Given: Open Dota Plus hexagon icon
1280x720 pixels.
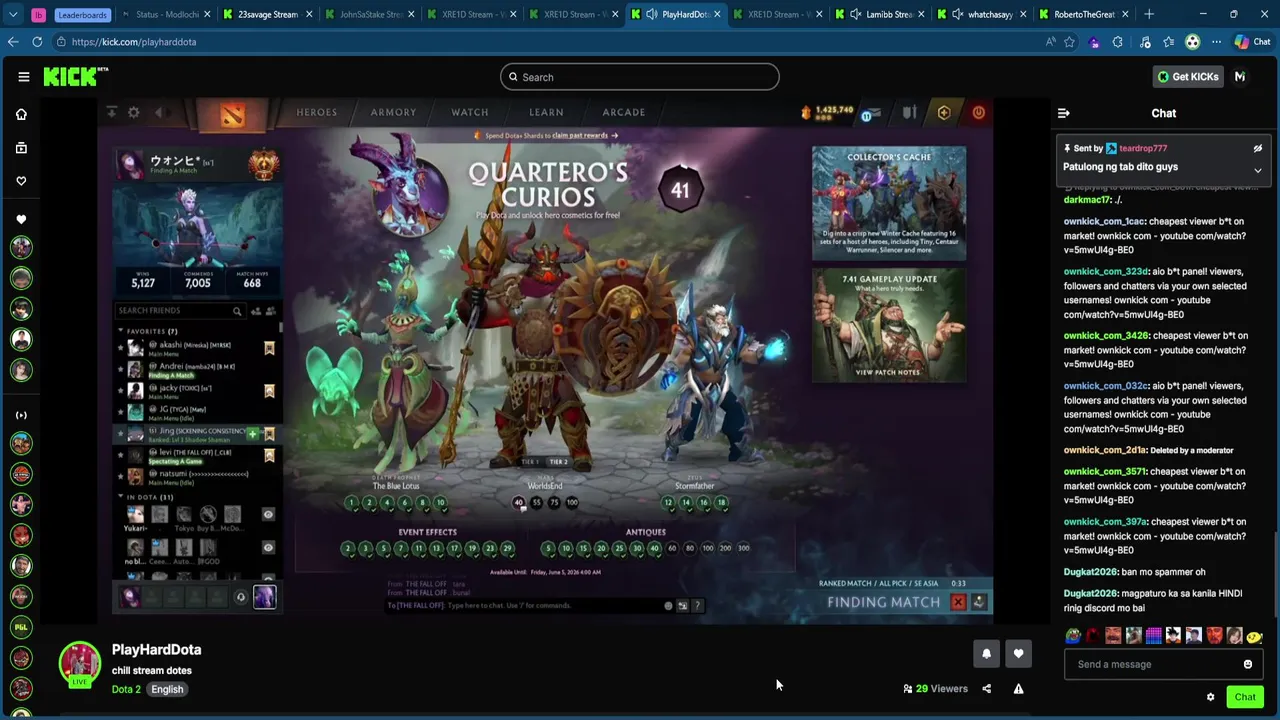Looking at the screenshot, I should (944, 113).
